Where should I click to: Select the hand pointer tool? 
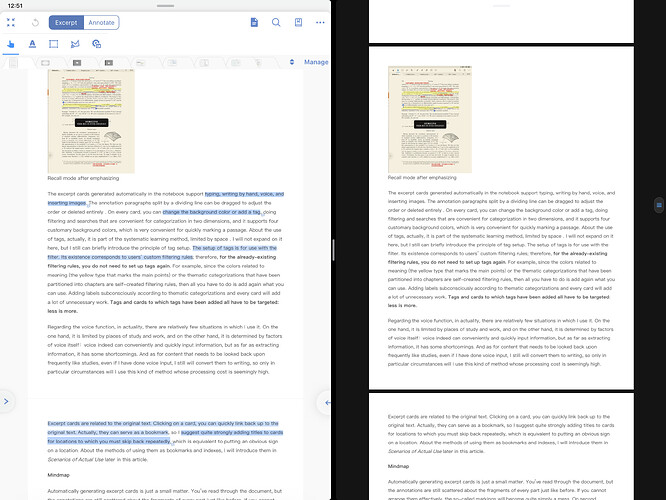11,44
